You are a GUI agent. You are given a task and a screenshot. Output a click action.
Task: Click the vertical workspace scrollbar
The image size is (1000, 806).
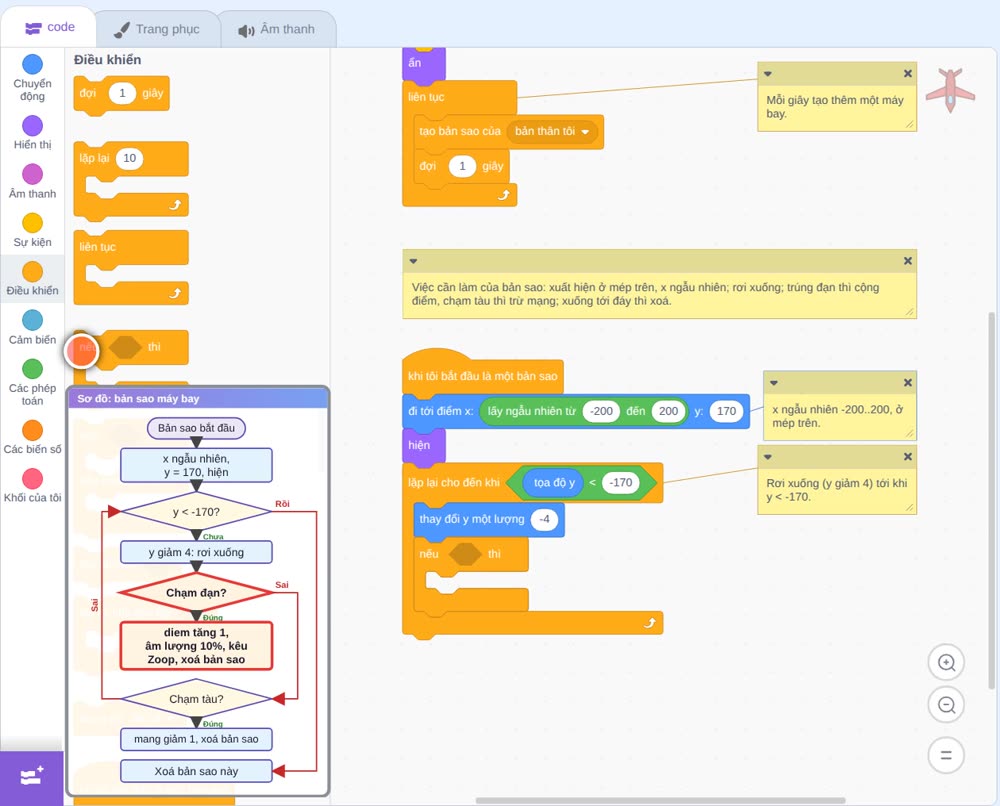(x=991, y=501)
